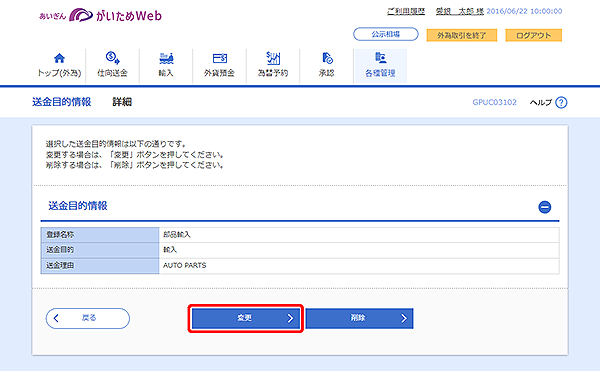Screen dimensions: 600x371
Task: Open the 輸入 import ship icon
Action: (166, 58)
